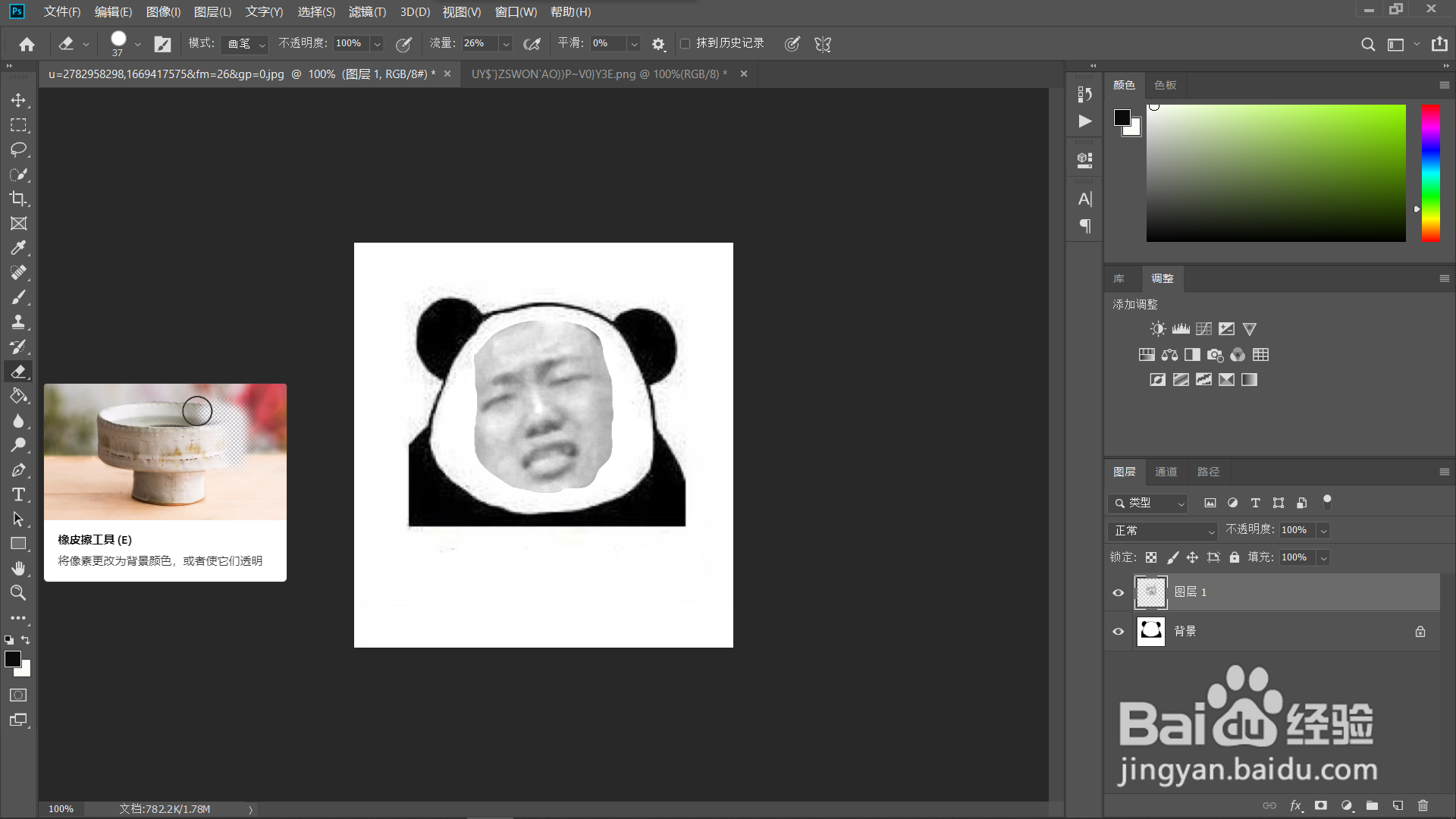
Task: Select the Lasso tool
Action: click(x=18, y=149)
